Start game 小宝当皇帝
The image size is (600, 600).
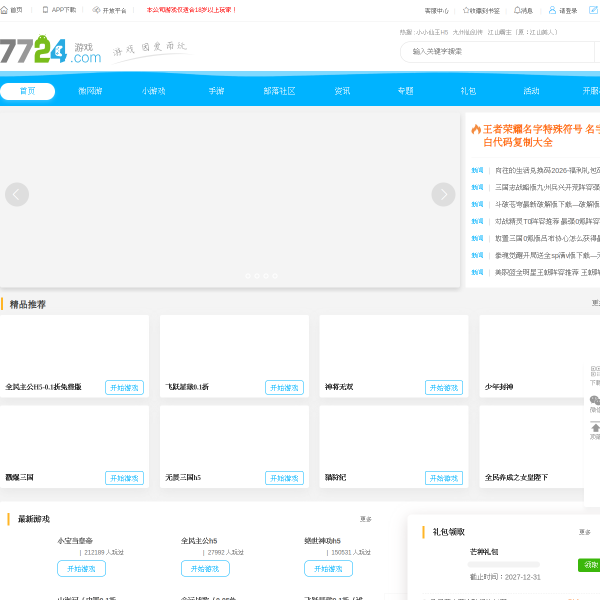82,569
